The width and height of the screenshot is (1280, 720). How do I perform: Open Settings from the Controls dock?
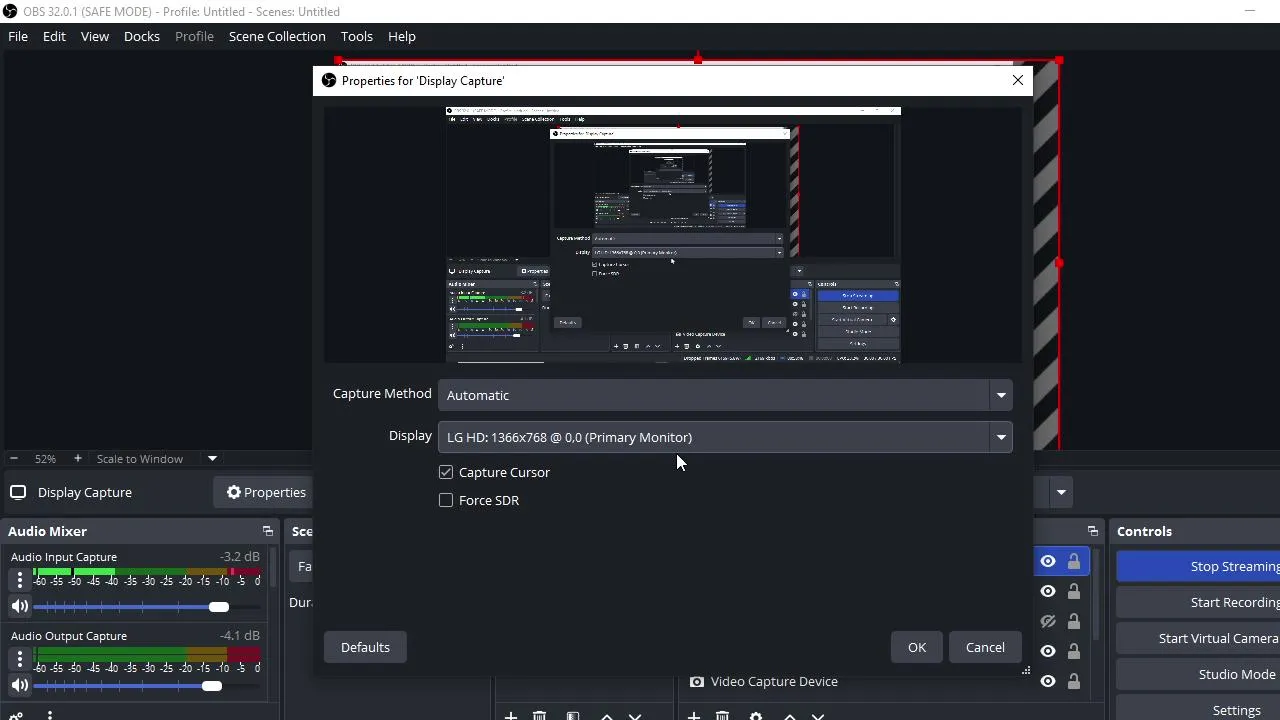click(1198, 710)
